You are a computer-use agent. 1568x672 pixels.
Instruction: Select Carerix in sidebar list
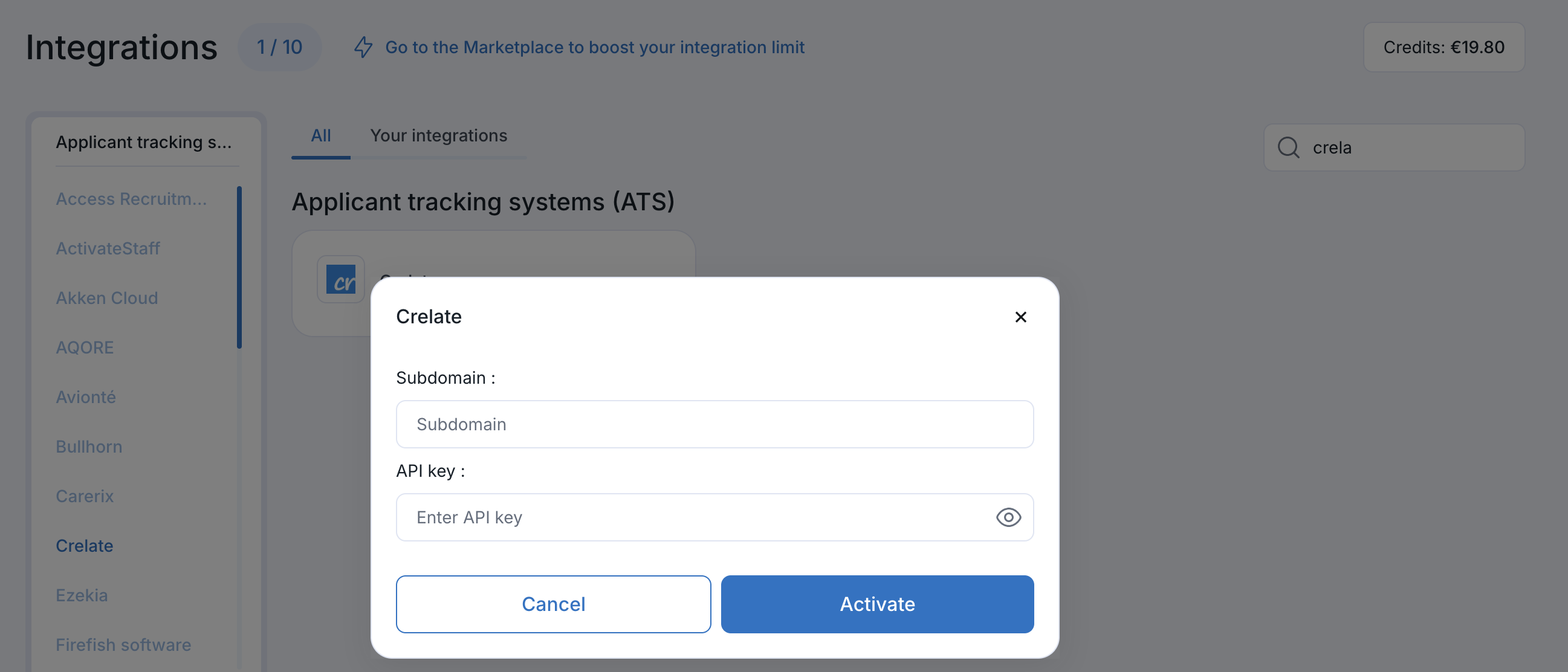pyautogui.click(x=85, y=496)
